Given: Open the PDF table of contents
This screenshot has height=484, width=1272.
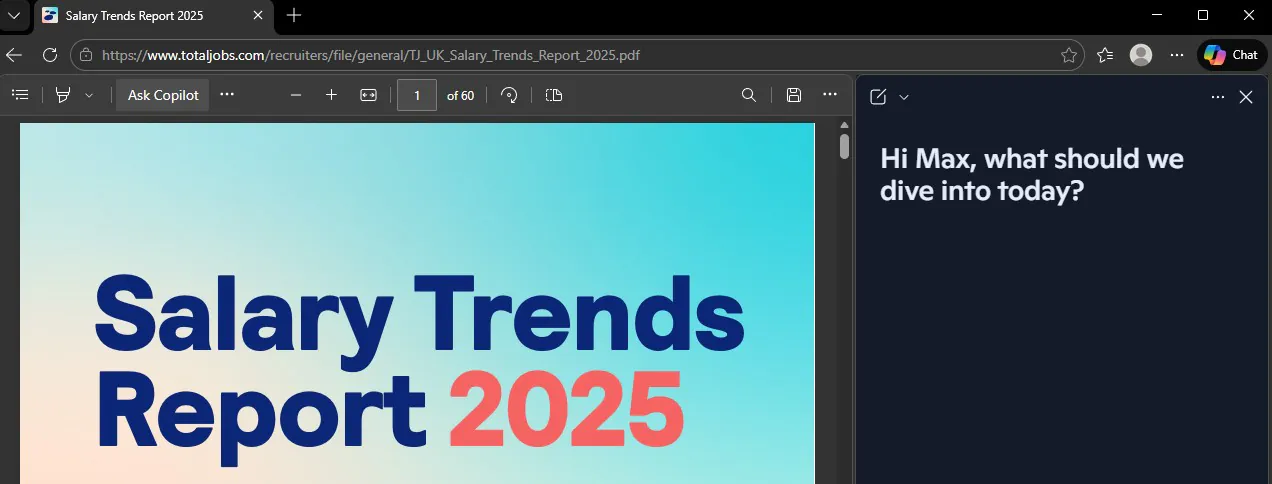Looking at the screenshot, I should click(x=19, y=95).
